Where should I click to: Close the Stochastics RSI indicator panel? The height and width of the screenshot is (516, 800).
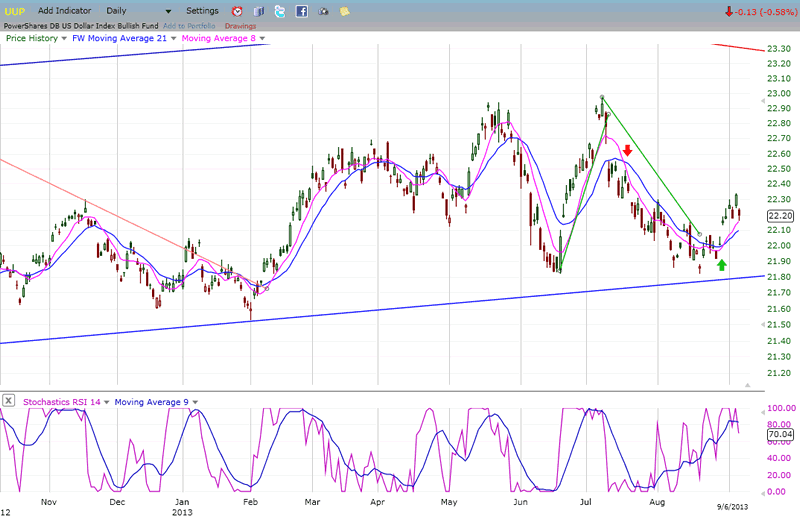click(x=8, y=401)
